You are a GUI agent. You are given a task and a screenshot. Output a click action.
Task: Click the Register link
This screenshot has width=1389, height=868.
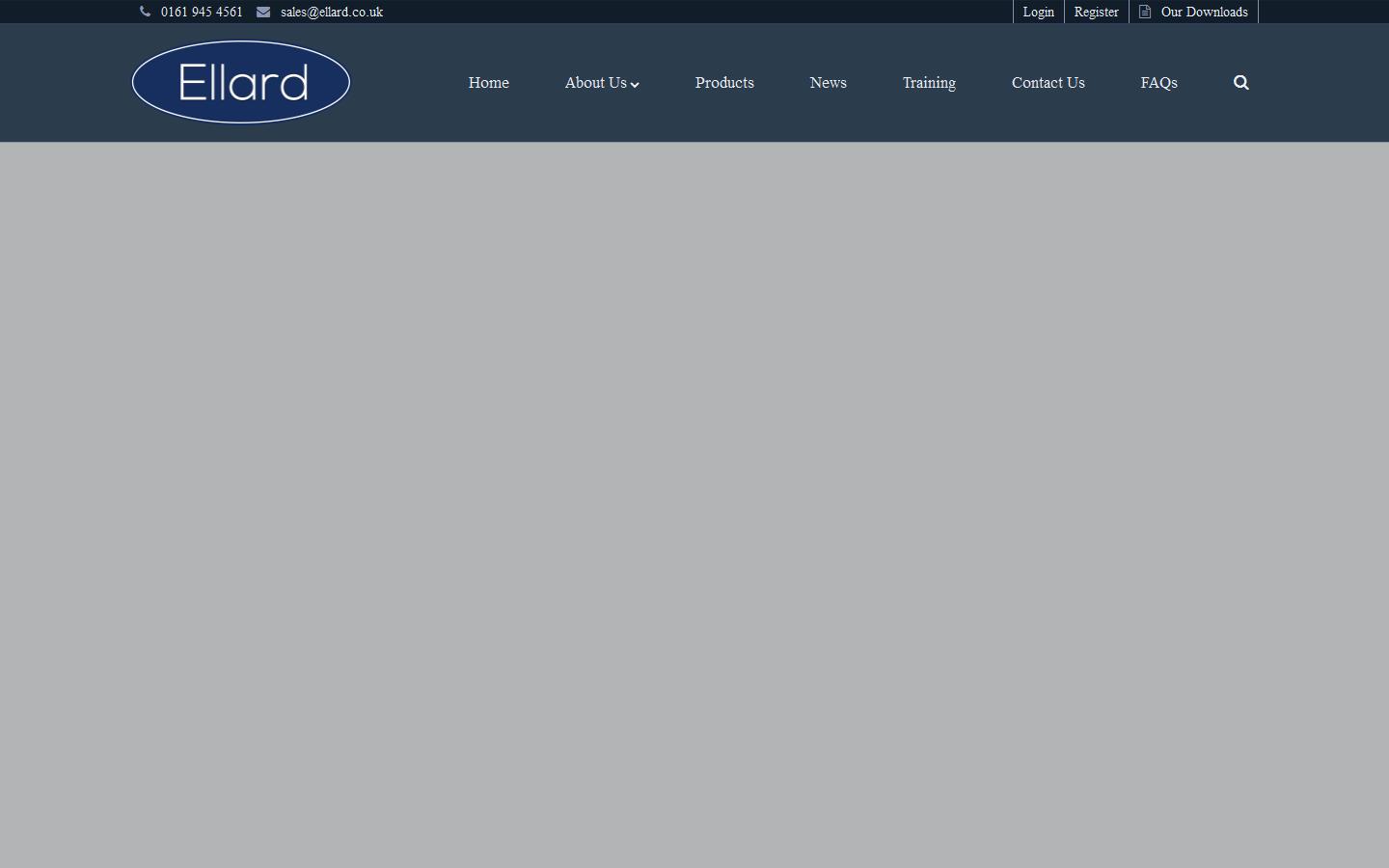pos(1096,12)
